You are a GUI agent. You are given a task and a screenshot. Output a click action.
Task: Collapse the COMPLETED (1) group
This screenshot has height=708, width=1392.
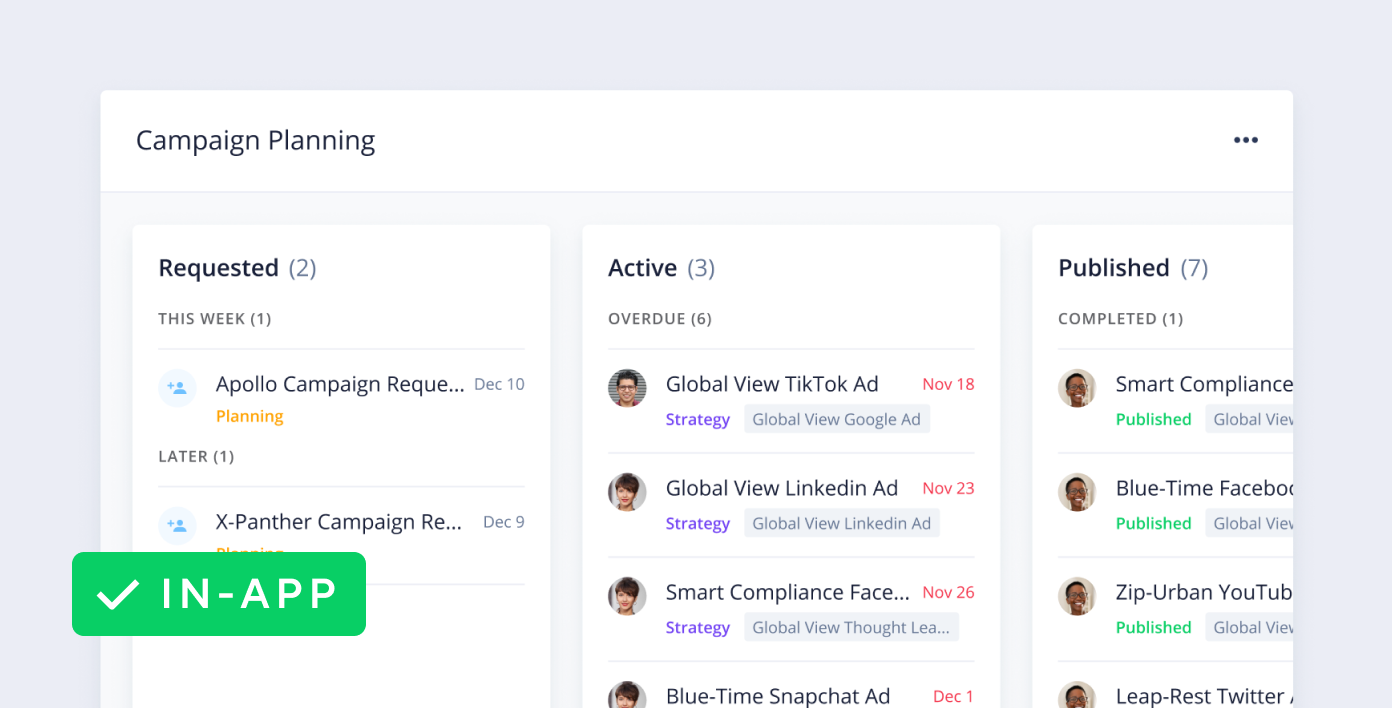click(1120, 319)
